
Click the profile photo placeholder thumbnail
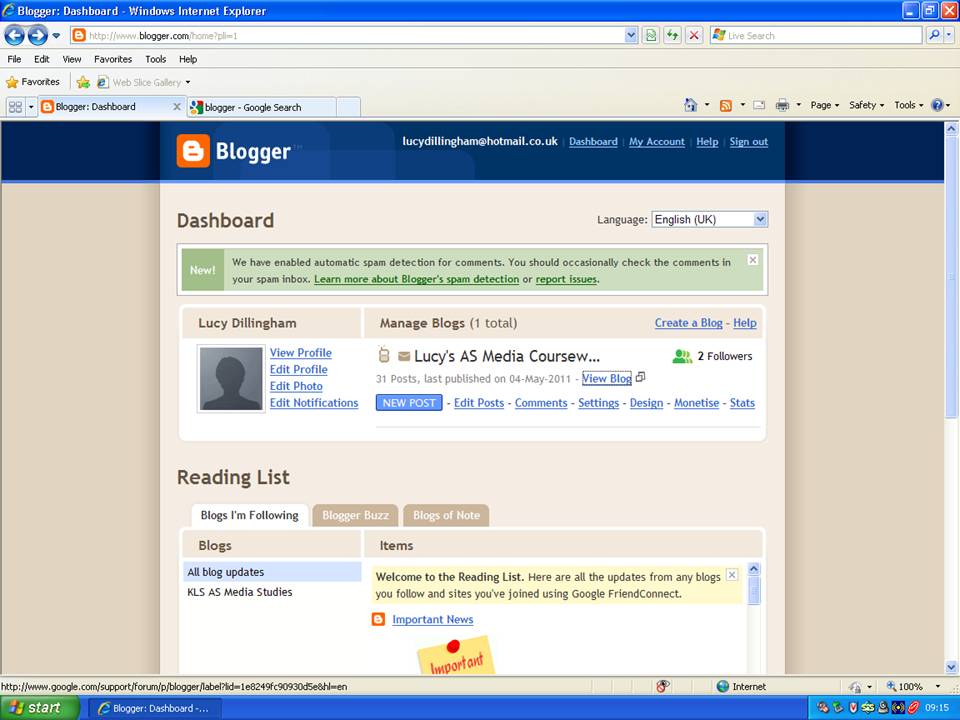pyautogui.click(x=231, y=378)
